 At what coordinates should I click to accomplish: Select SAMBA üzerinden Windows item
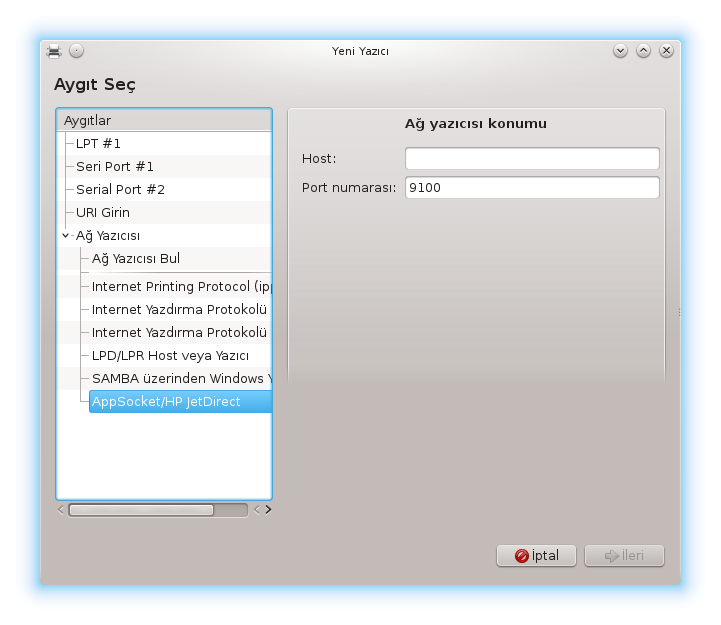click(181, 378)
